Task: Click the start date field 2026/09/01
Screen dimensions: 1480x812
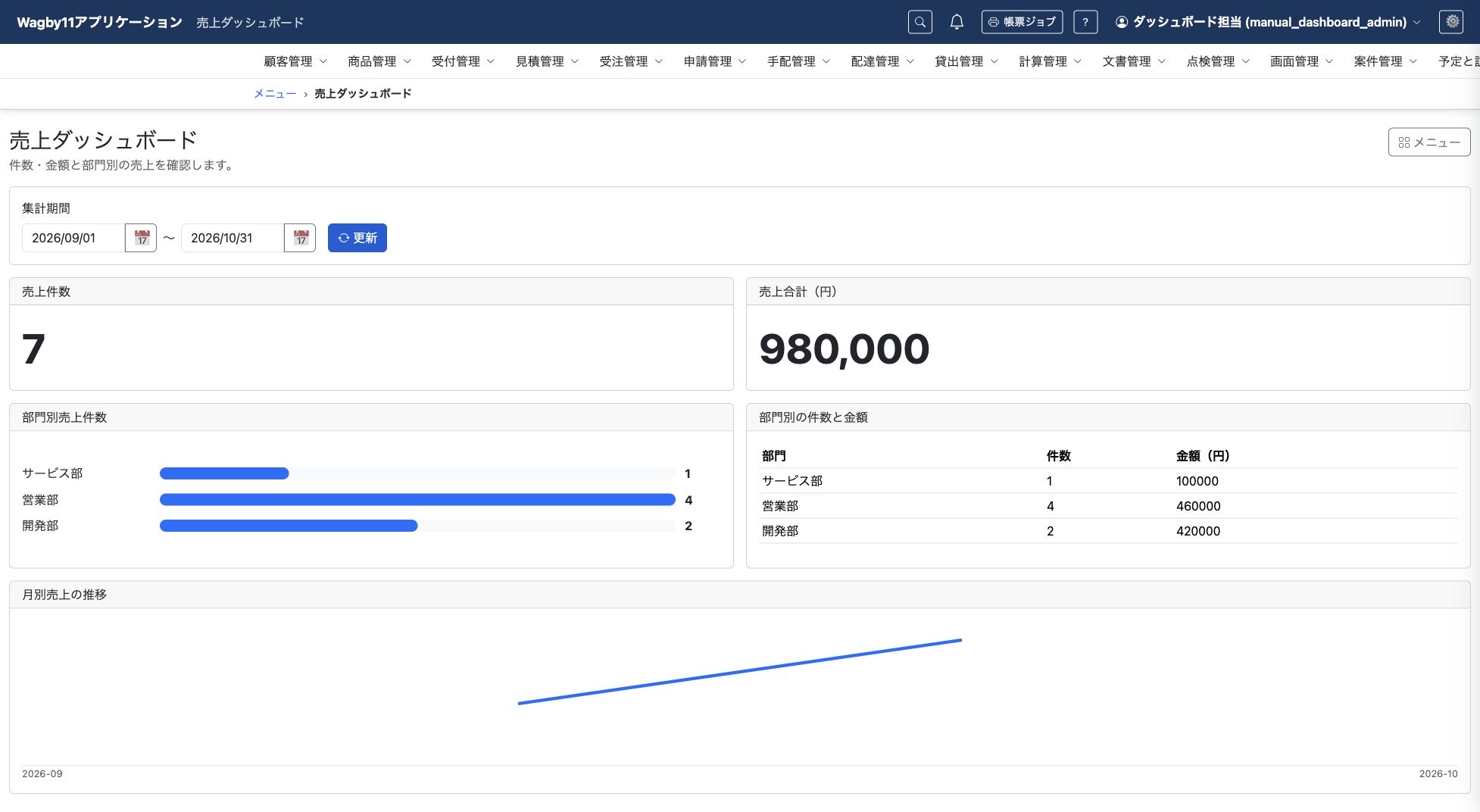Action: pos(73,238)
